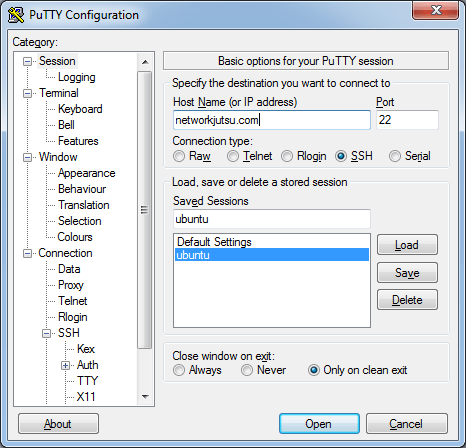Collapse the Terminal tree node
466x448 pixels.
pyautogui.click(x=27, y=93)
